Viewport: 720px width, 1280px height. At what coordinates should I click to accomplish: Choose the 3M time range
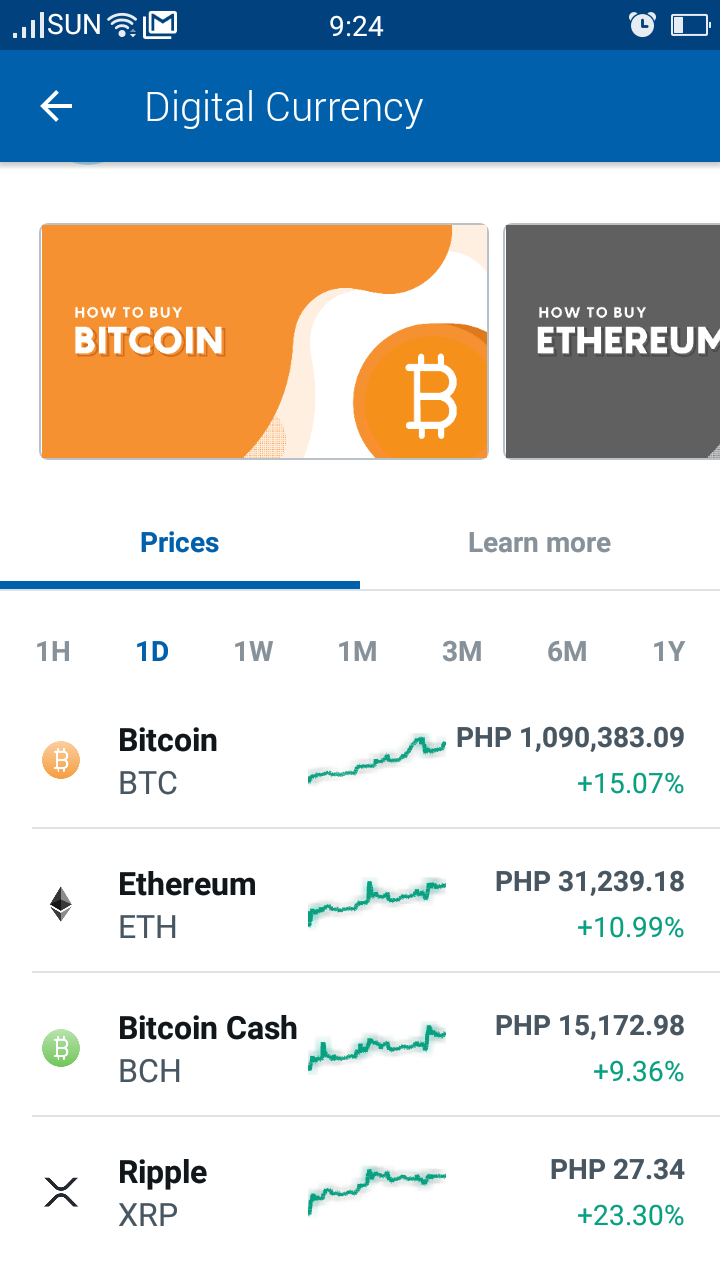462,652
